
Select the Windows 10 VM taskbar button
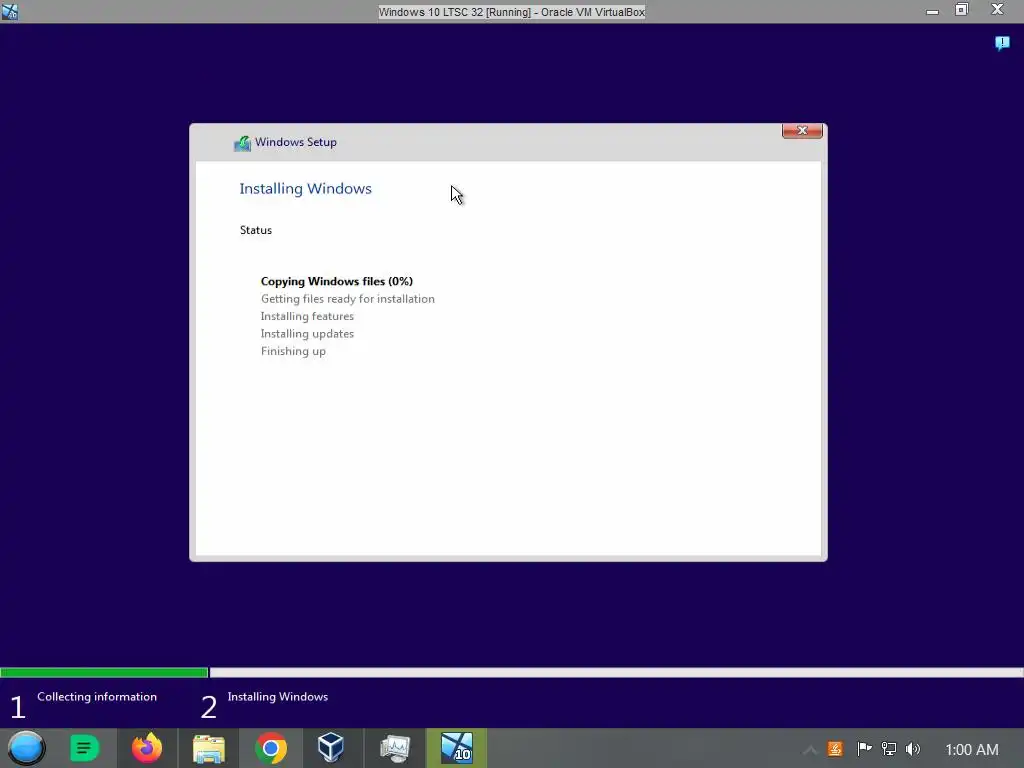pyautogui.click(x=456, y=748)
